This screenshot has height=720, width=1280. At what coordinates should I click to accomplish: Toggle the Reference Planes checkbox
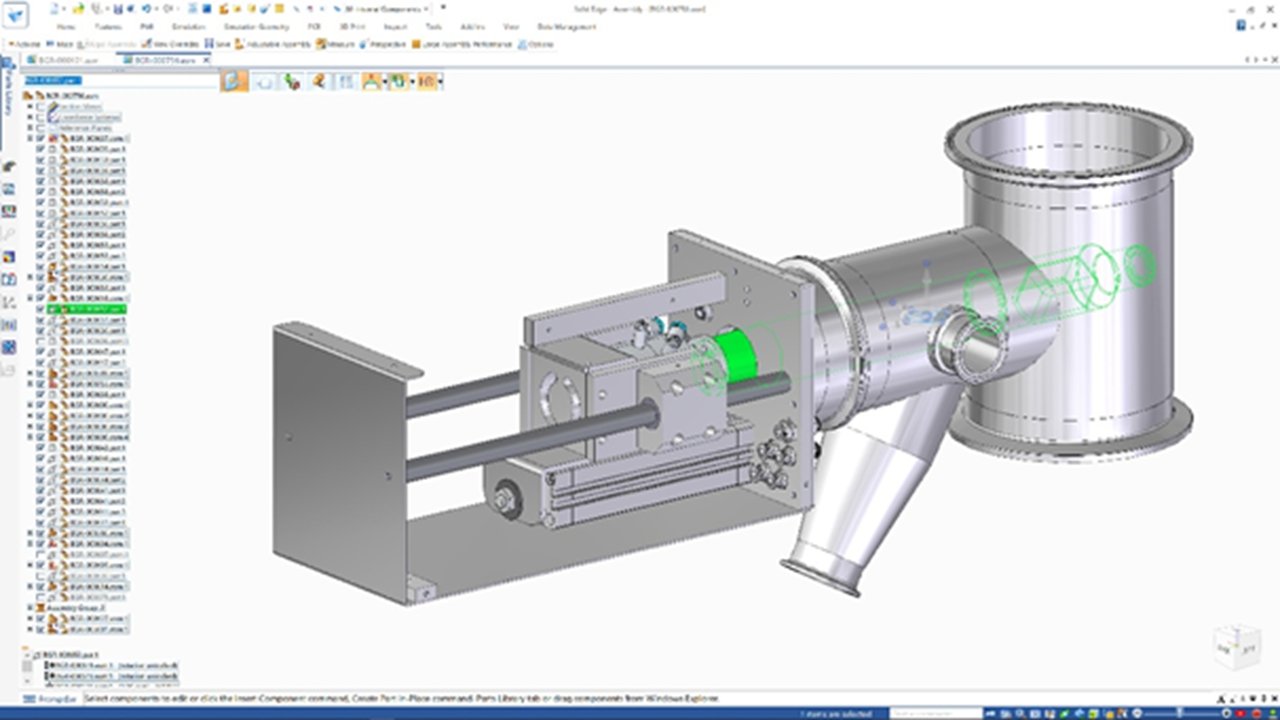click(x=41, y=127)
